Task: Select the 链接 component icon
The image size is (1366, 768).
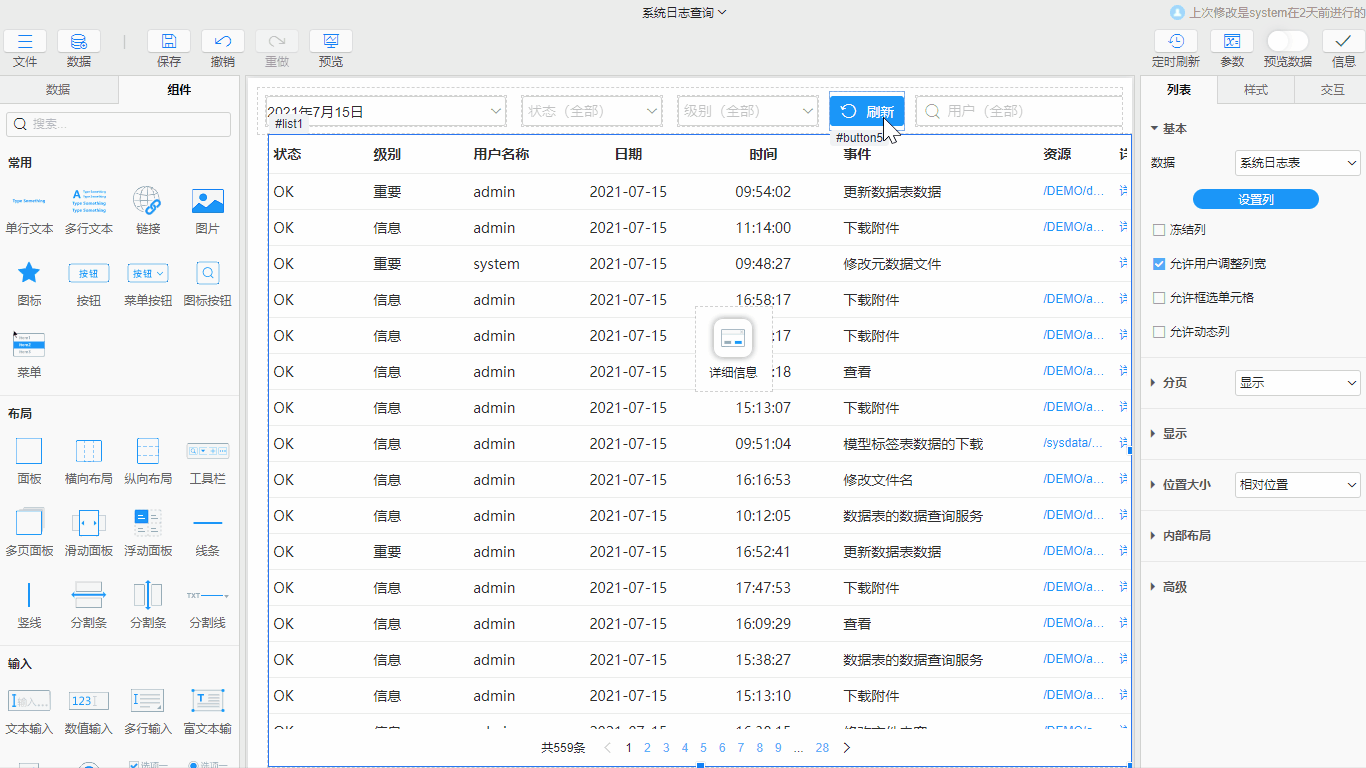Action: [x=148, y=203]
